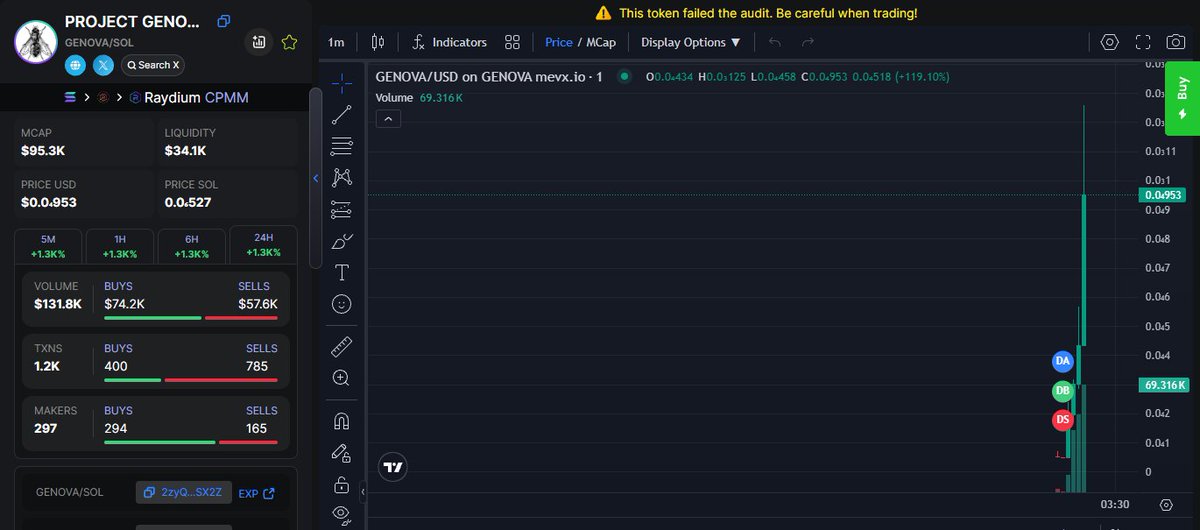Open the chart layout grid icon

(512, 42)
